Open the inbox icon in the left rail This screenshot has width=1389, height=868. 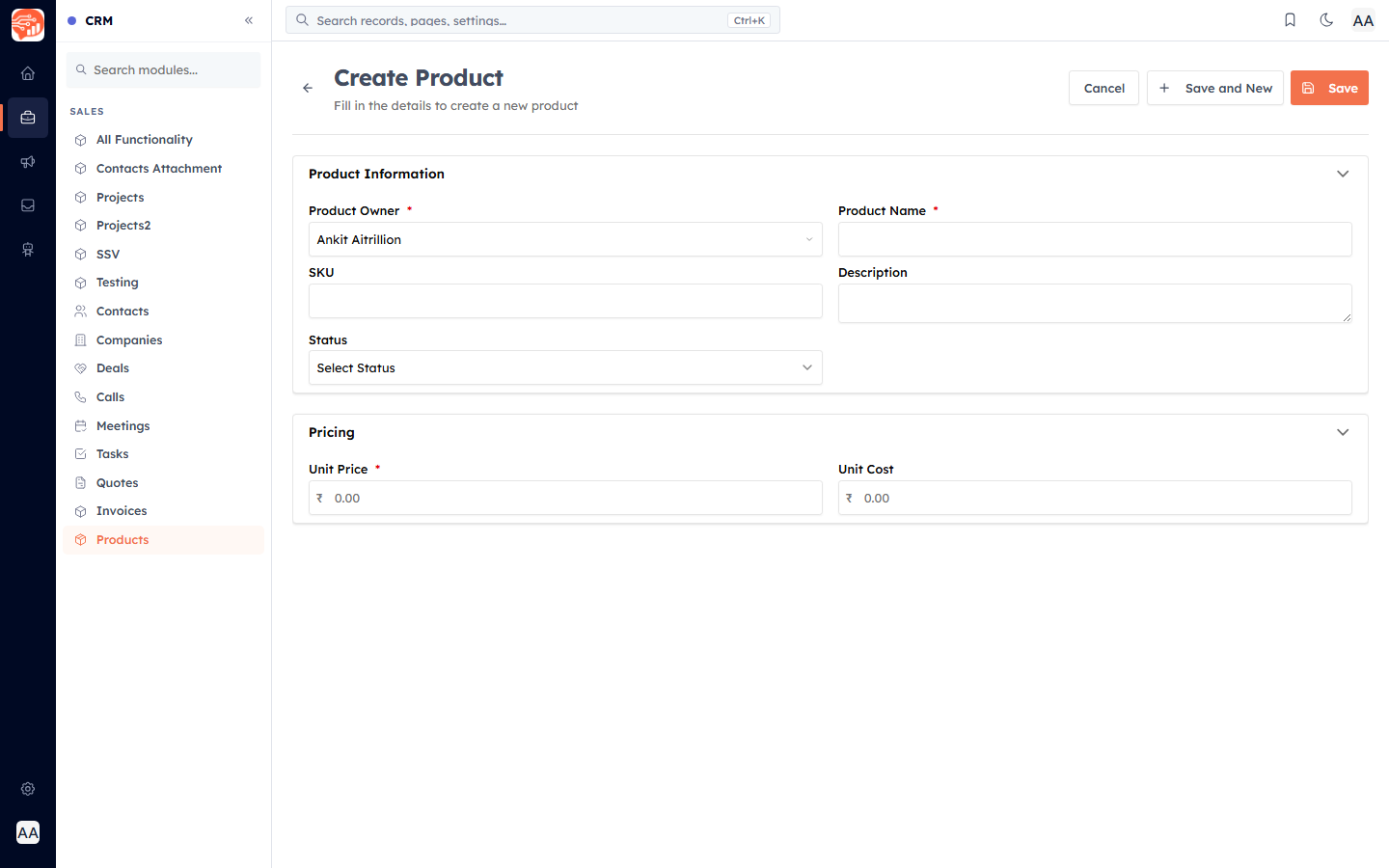[28, 205]
